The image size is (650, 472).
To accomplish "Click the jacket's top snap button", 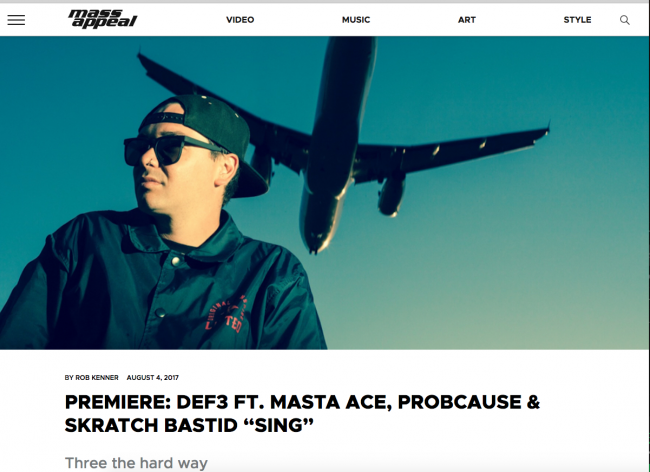I will pos(176,261).
